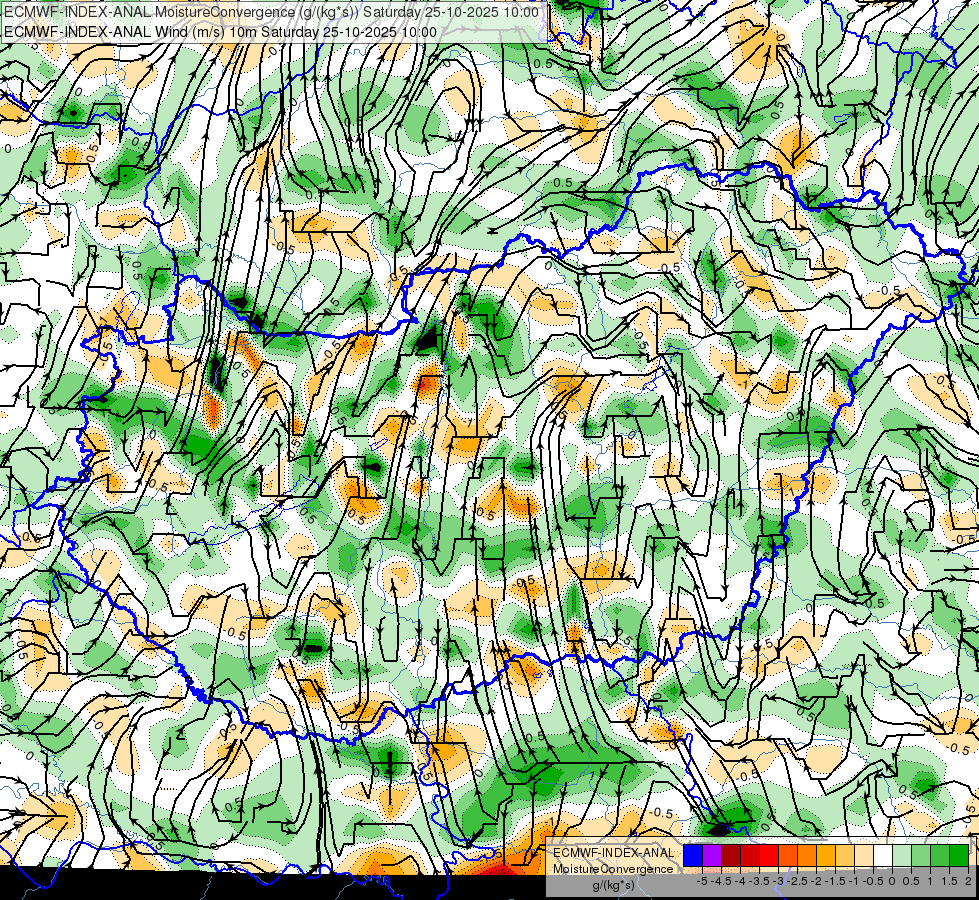Click the lightest green legend swatch
The height and width of the screenshot is (900, 979).
pyautogui.click(x=902, y=856)
